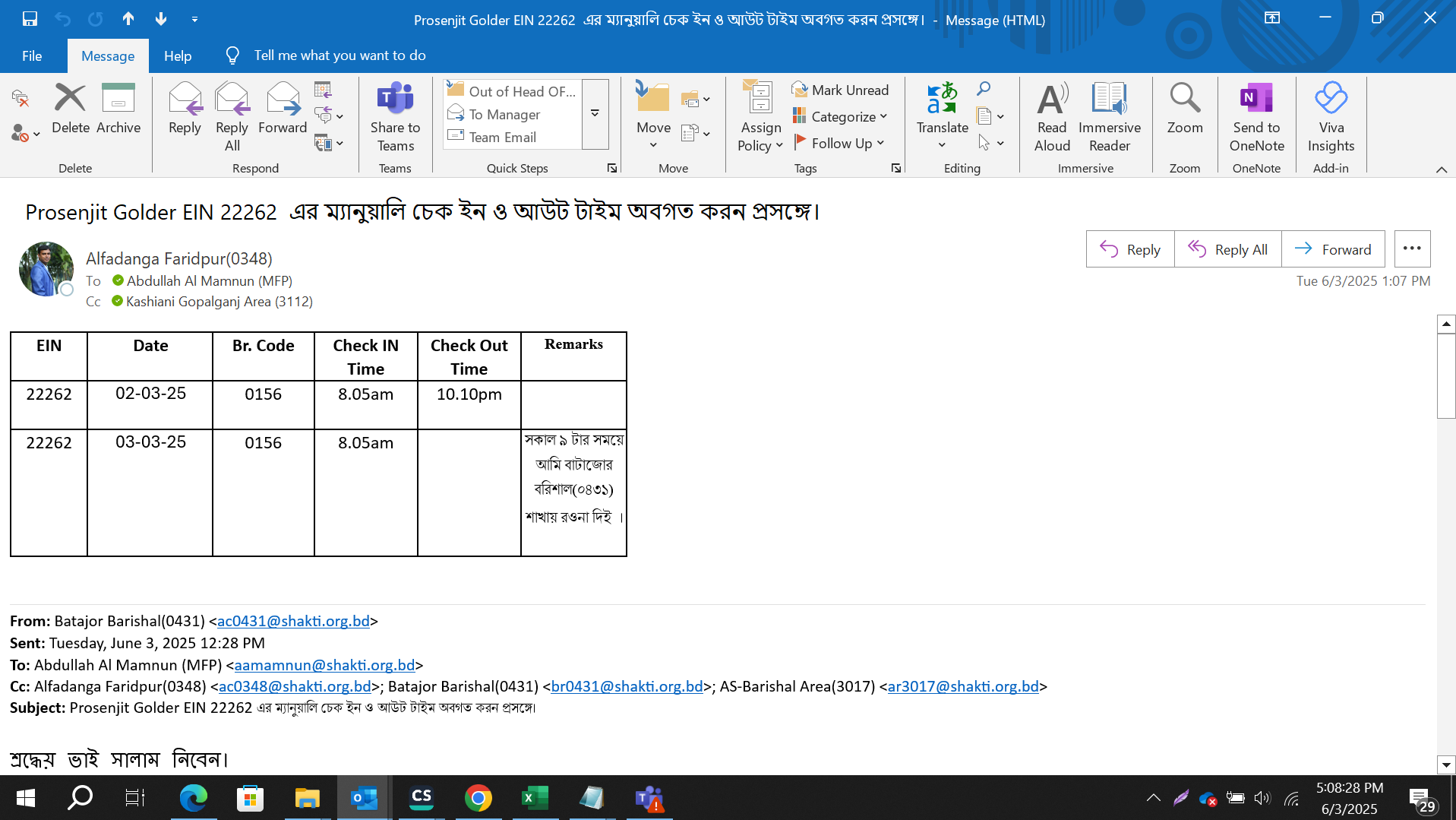Open Viva Insights add-in

(x=1331, y=117)
